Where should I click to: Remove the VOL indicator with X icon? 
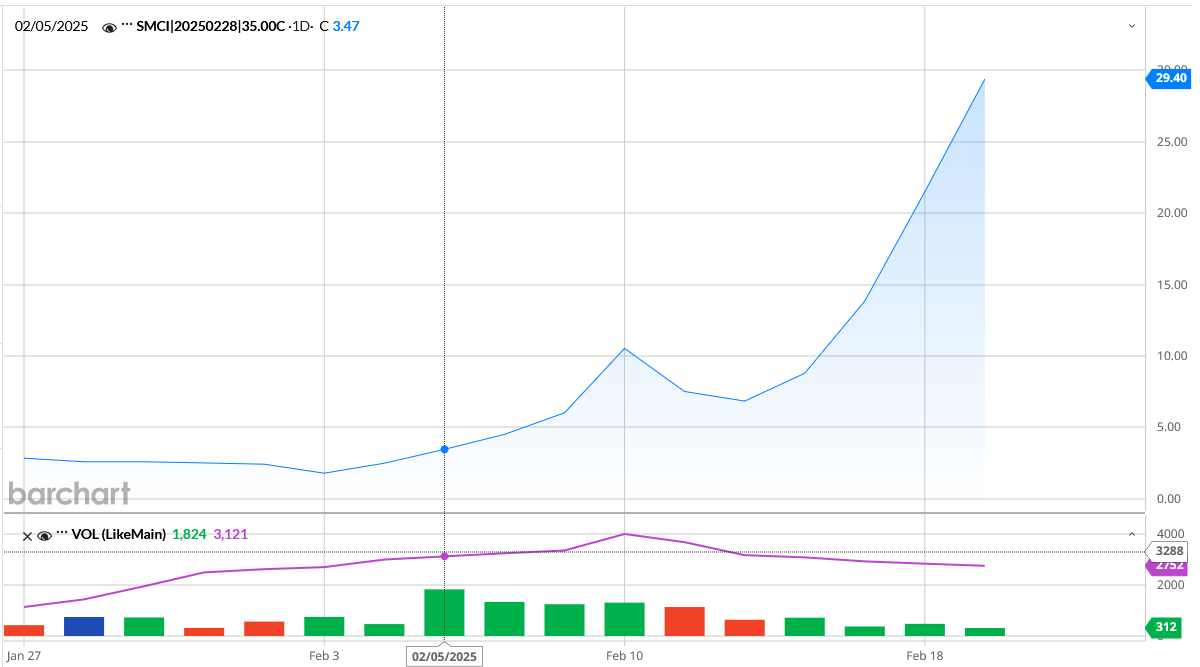pos(28,535)
